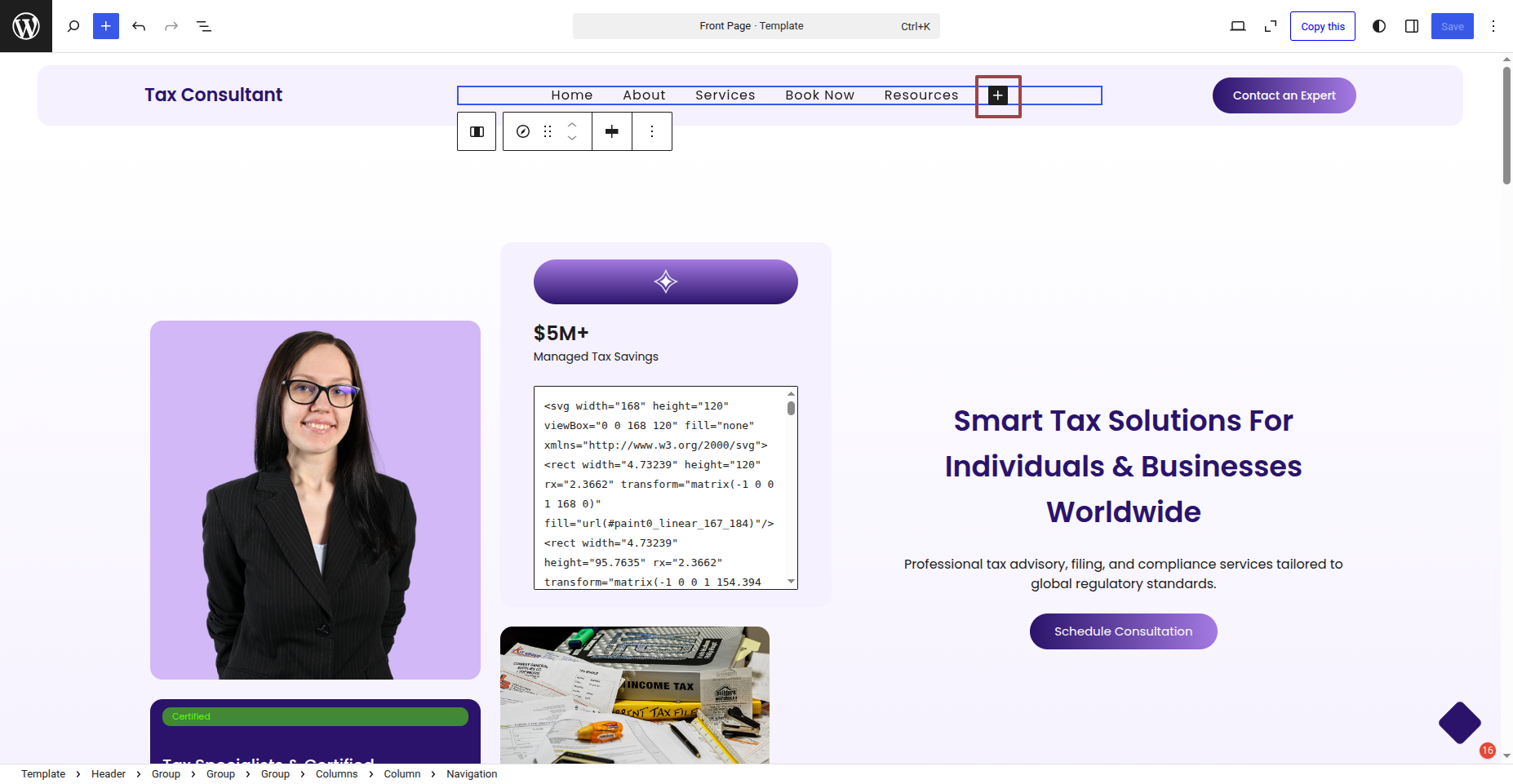
Task: Open the Document Overview list view
Action: 204,26
